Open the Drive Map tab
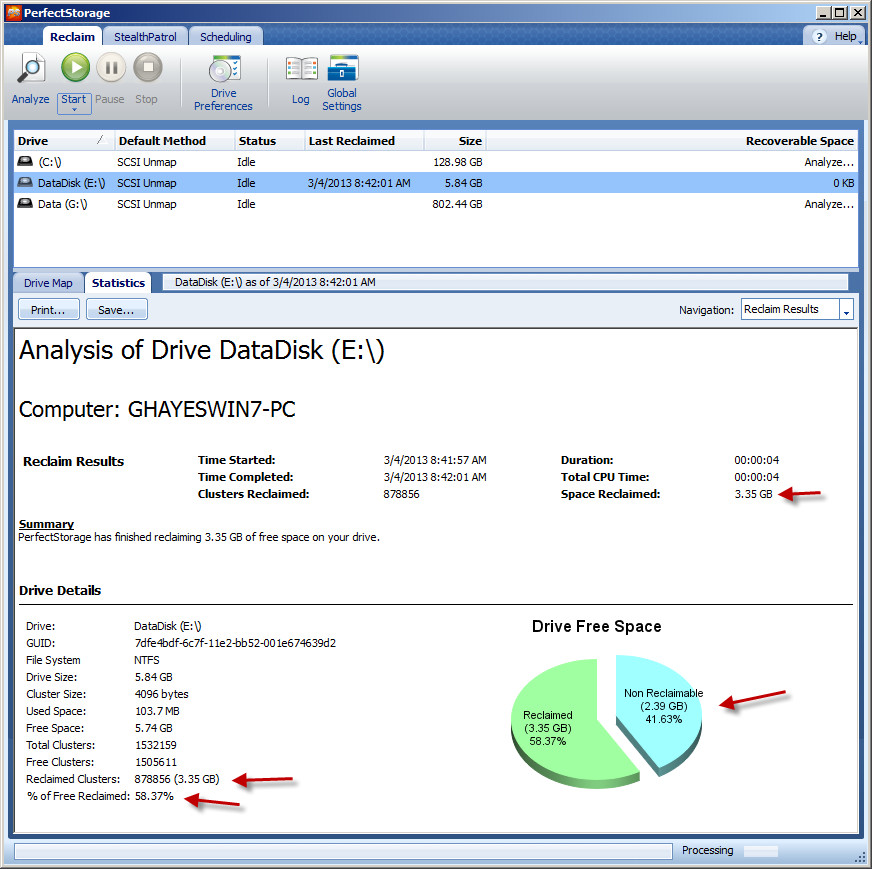This screenshot has width=872, height=869. click(48, 283)
